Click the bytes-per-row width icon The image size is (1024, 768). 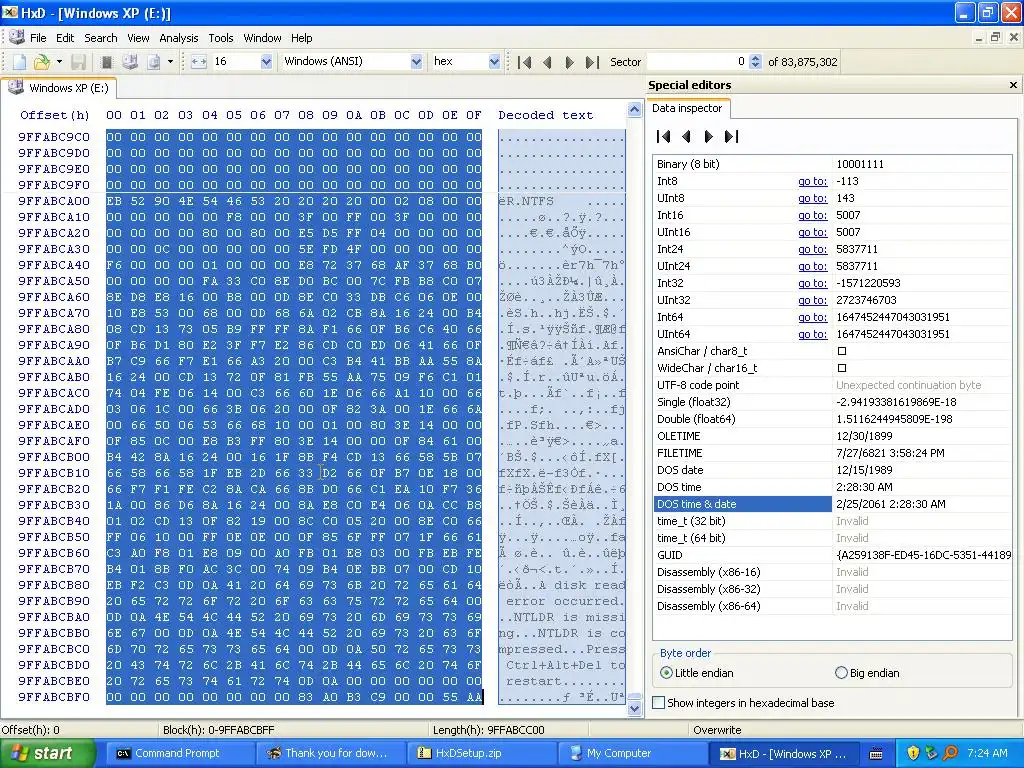click(199, 62)
